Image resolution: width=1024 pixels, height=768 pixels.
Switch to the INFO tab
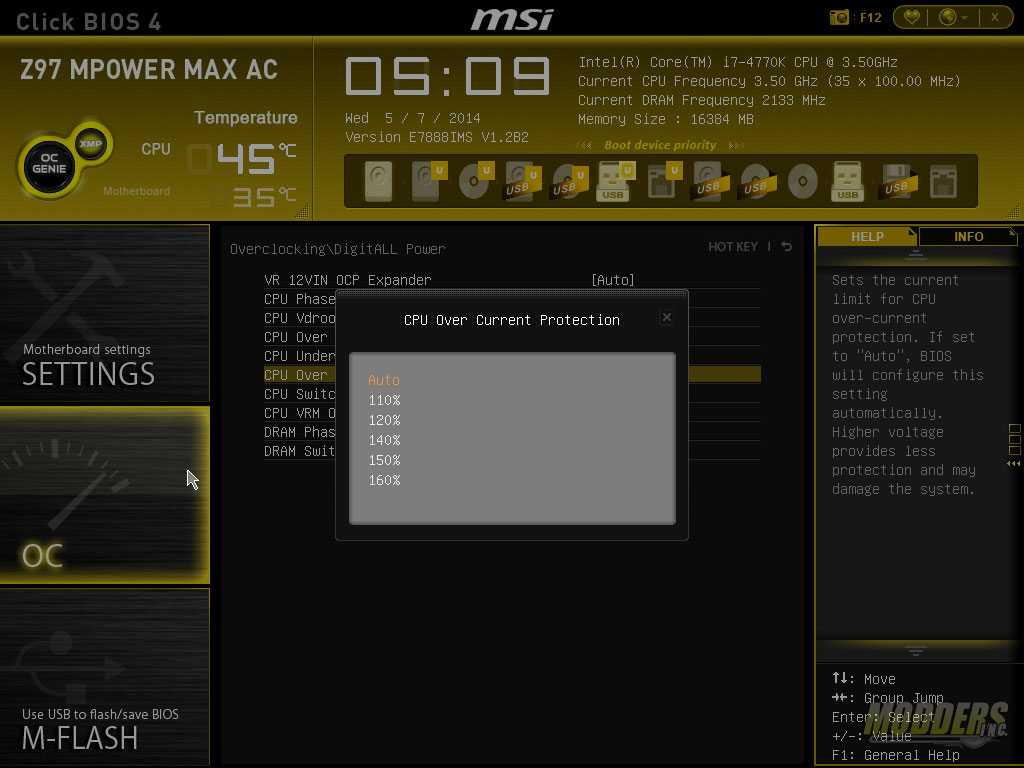[968, 237]
